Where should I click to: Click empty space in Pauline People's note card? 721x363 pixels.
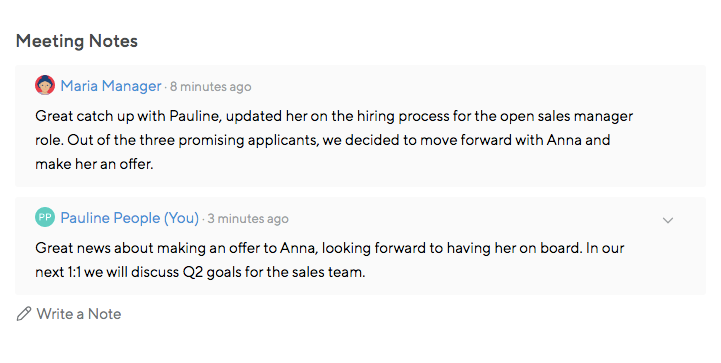point(529,274)
